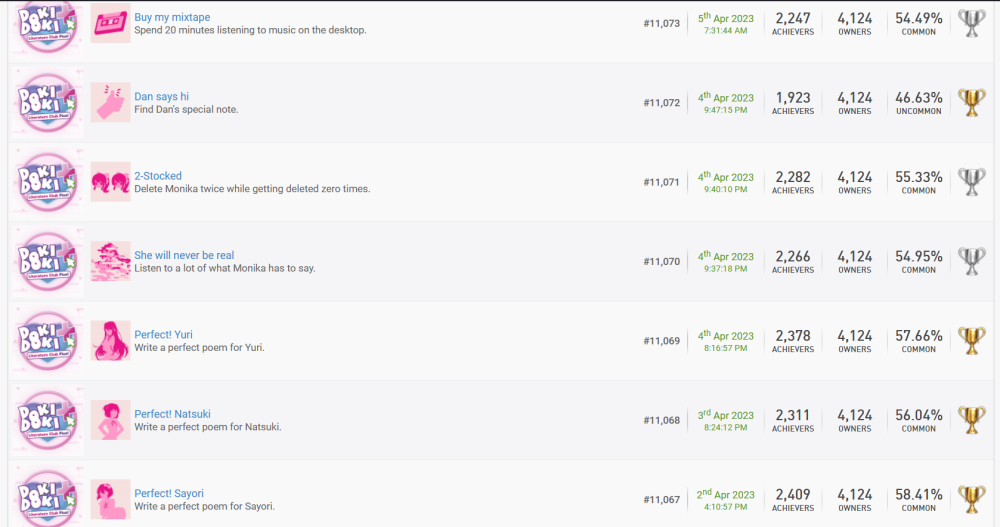1000x527 pixels.
Task: Click the game logo beside Perfect! Yuri
Action: 48,340
